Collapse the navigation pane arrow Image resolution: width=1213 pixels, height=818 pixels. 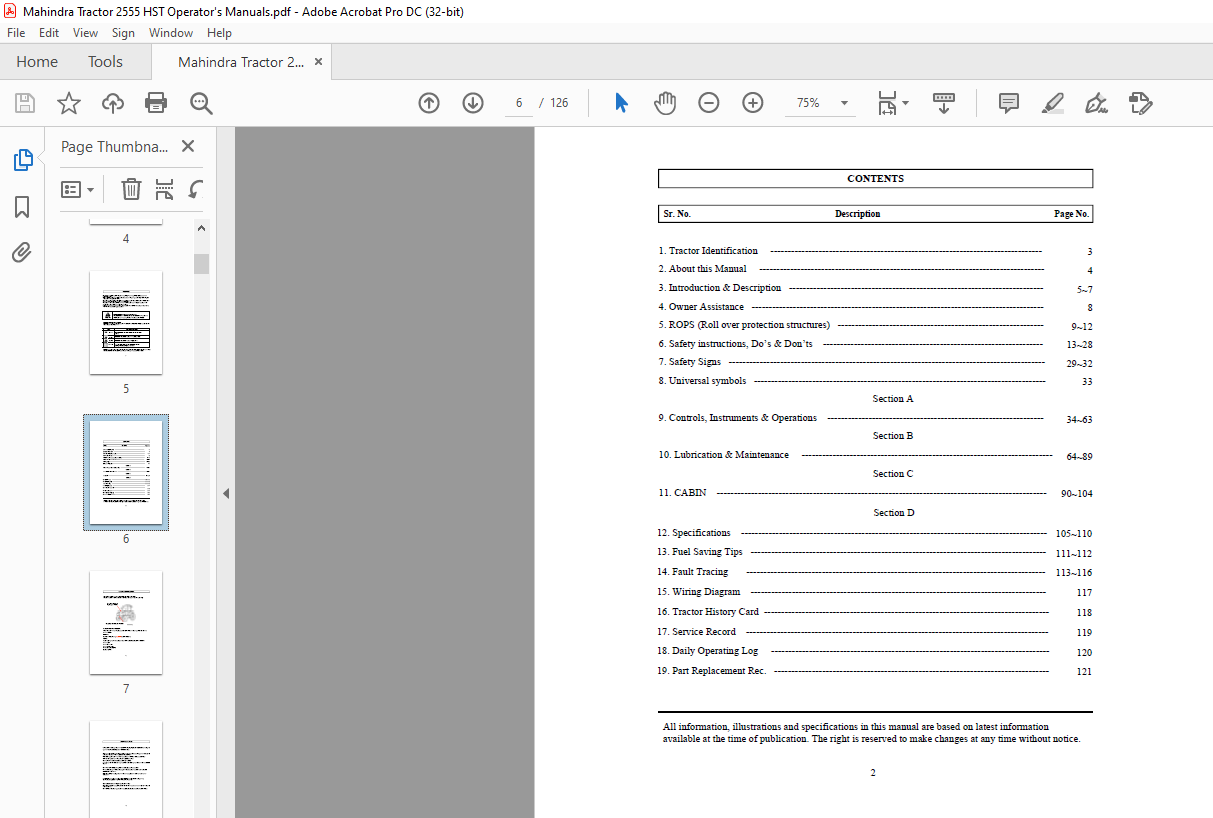coord(226,493)
